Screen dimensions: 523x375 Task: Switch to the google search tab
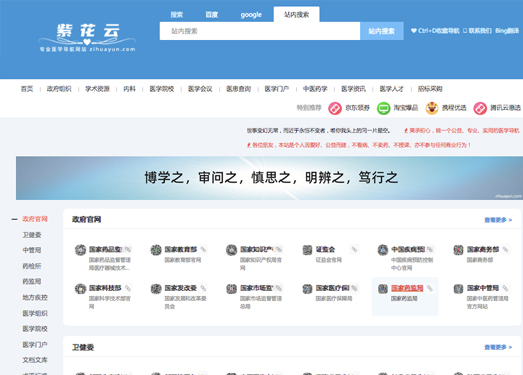point(251,15)
